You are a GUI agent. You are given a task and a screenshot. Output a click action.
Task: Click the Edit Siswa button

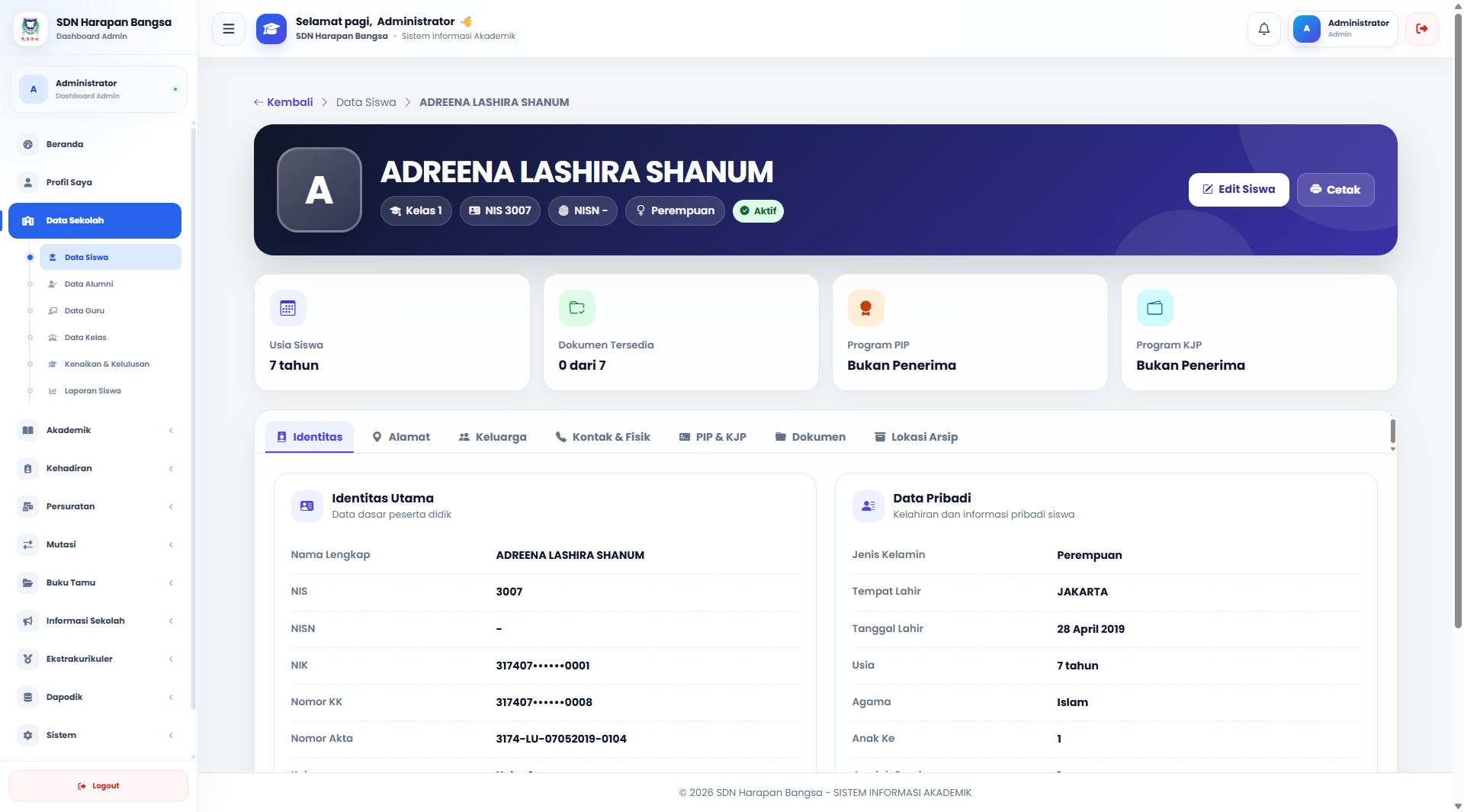[1238, 190]
